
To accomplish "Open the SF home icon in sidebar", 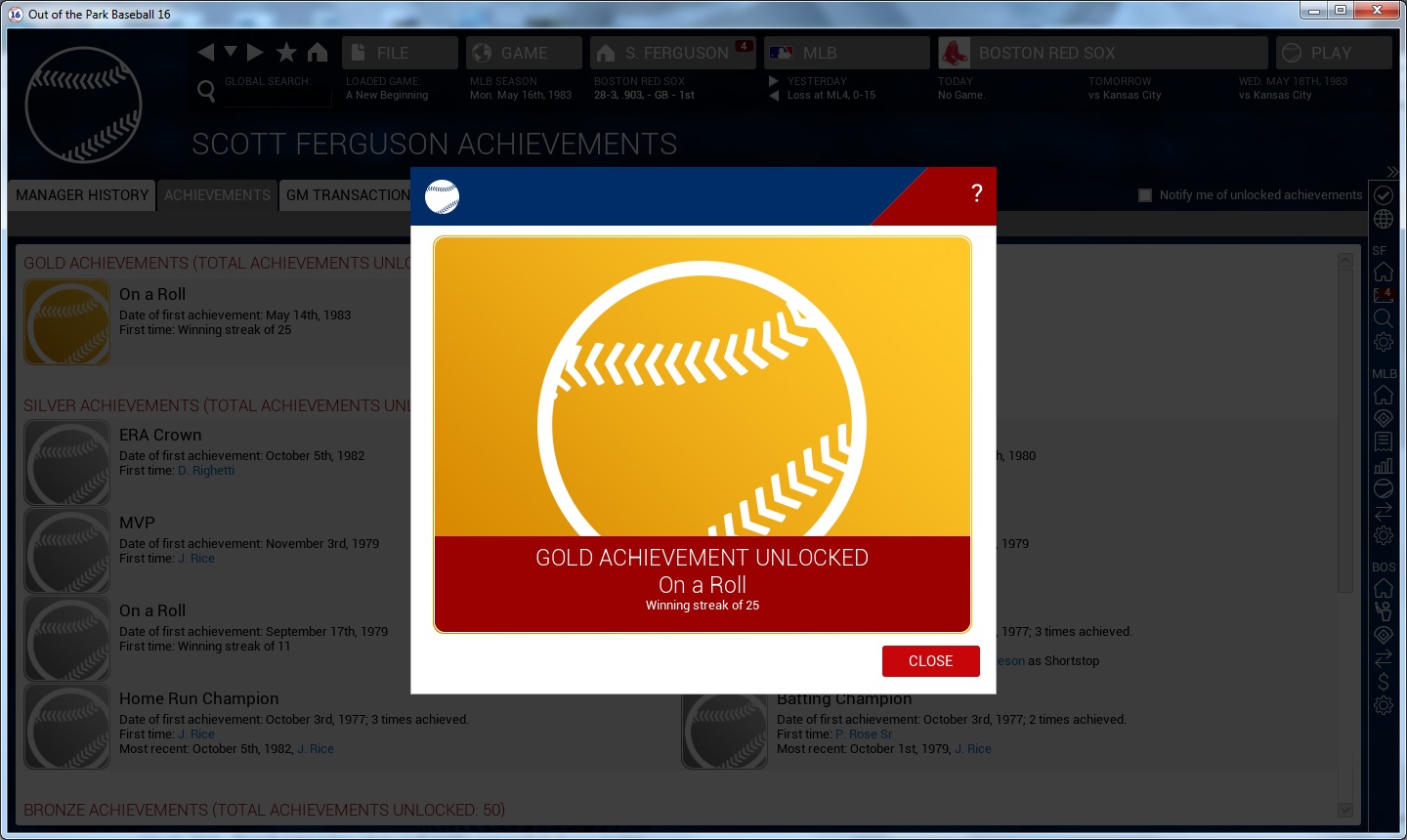I will point(1384,272).
